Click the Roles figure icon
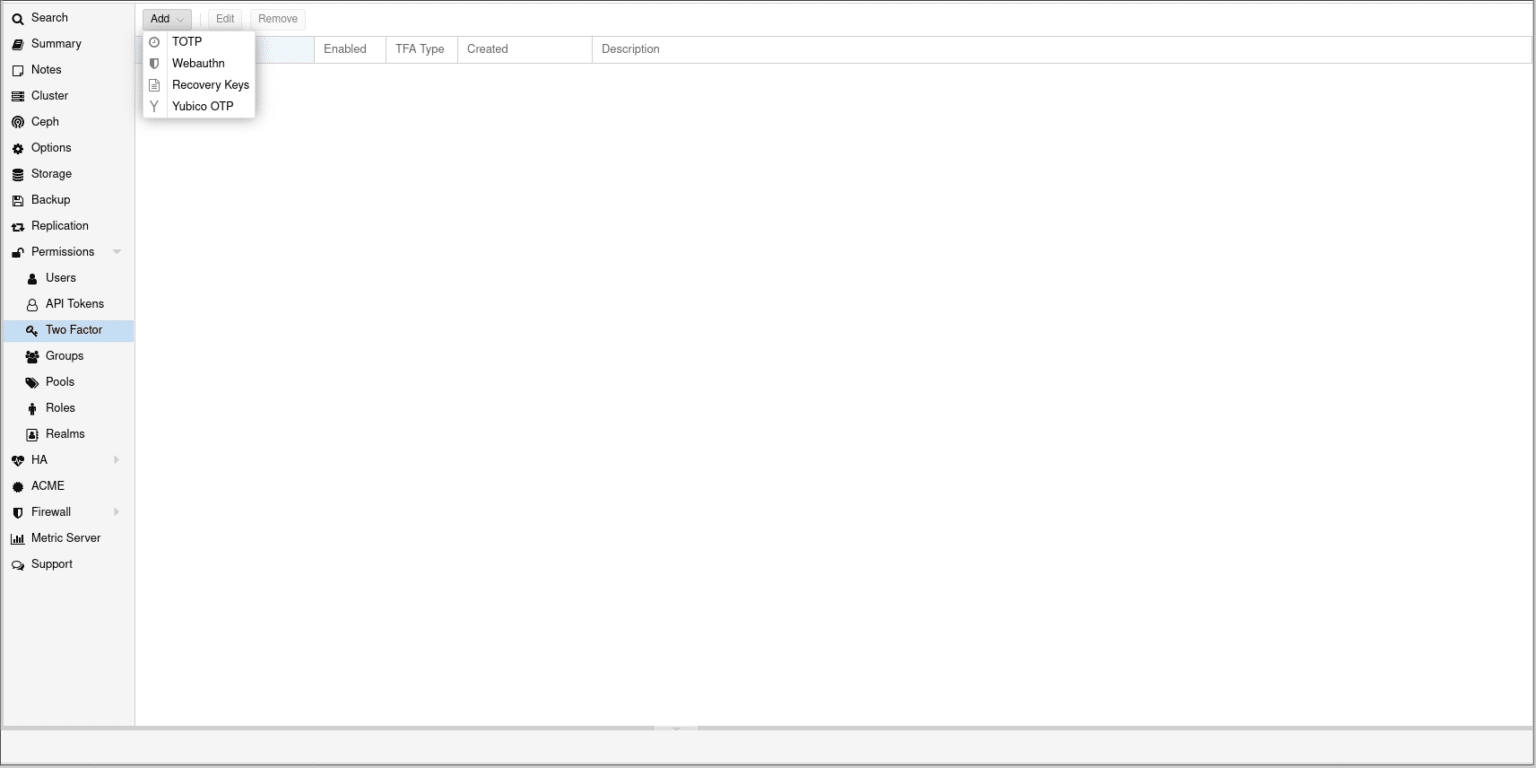Viewport: 1536px width, 768px height. (x=32, y=408)
